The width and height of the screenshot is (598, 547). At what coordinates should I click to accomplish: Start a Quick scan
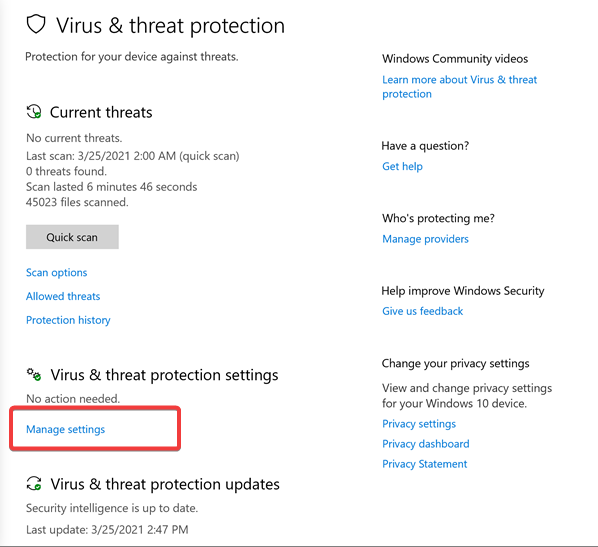pos(72,237)
